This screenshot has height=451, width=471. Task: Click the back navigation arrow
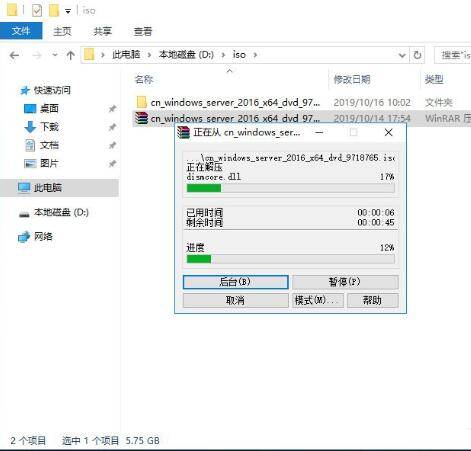(x=14, y=55)
